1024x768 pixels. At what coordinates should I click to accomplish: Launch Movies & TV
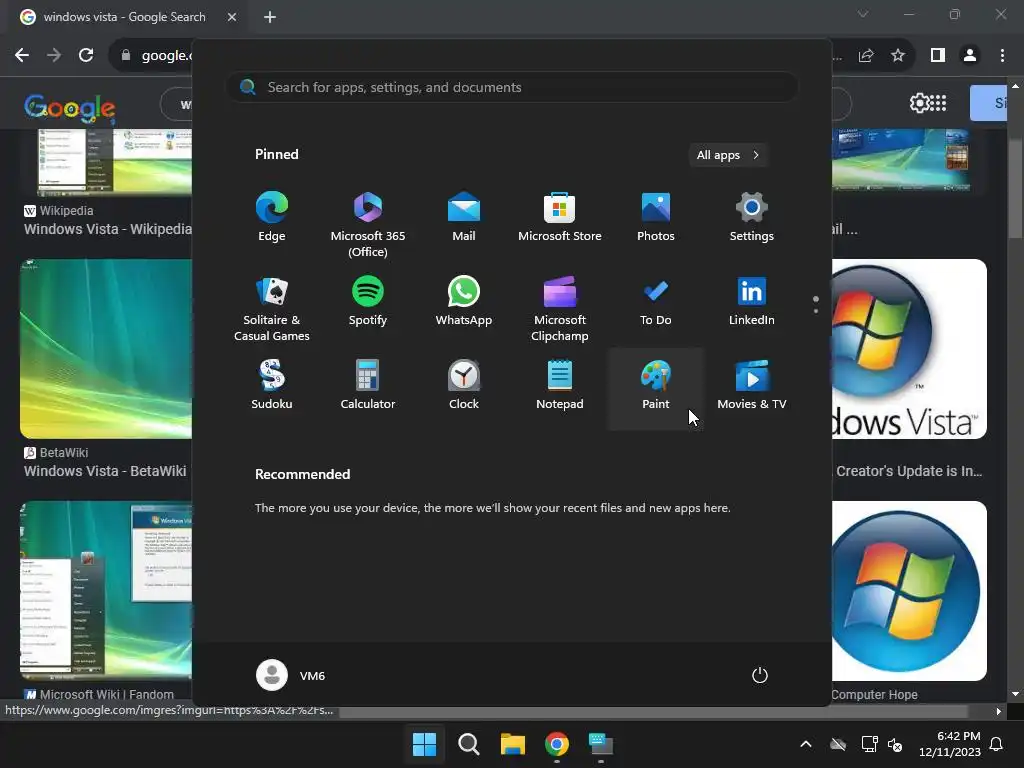tap(752, 385)
